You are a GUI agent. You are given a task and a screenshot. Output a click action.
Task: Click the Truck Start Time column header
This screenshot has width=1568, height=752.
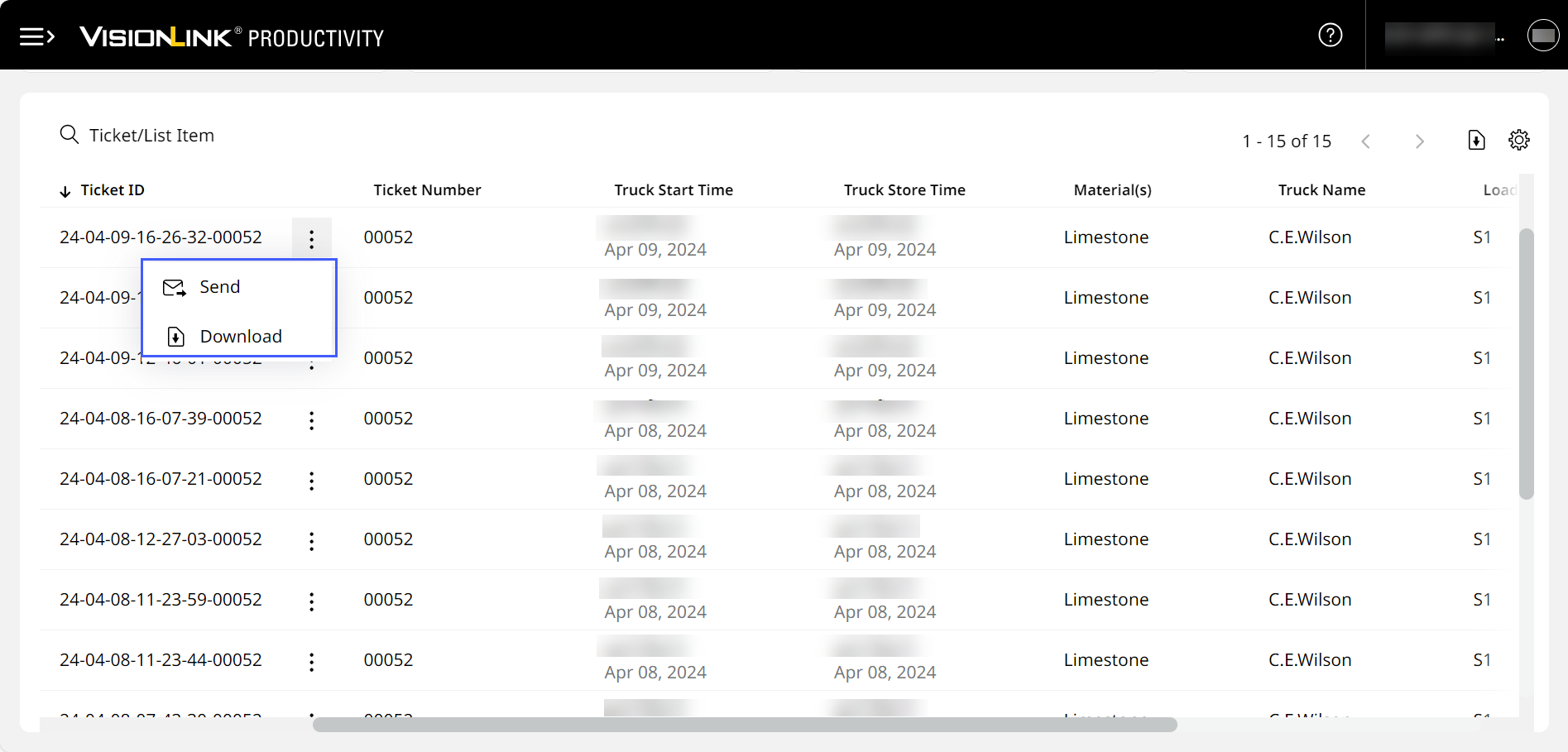673,190
